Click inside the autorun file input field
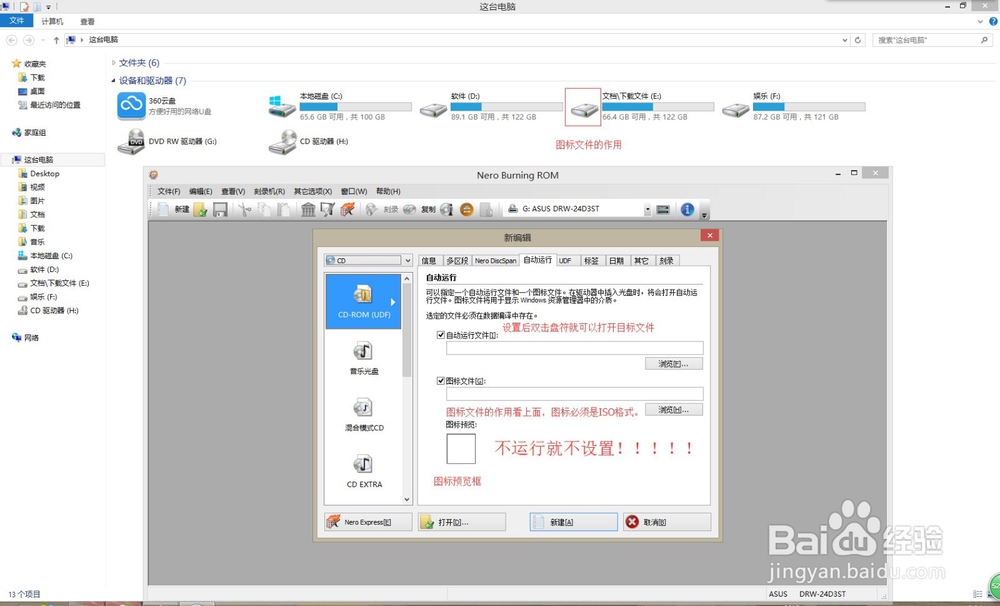The width and height of the screenshot is (1000, 606). click(x=560, y=348)
